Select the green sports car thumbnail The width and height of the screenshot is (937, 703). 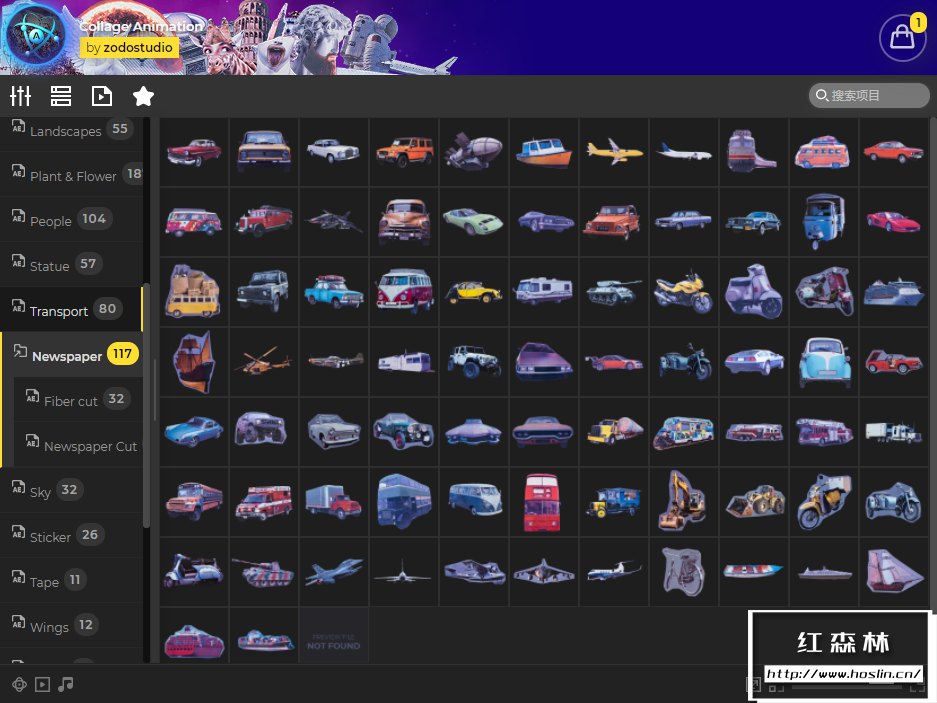click(474, 222)
